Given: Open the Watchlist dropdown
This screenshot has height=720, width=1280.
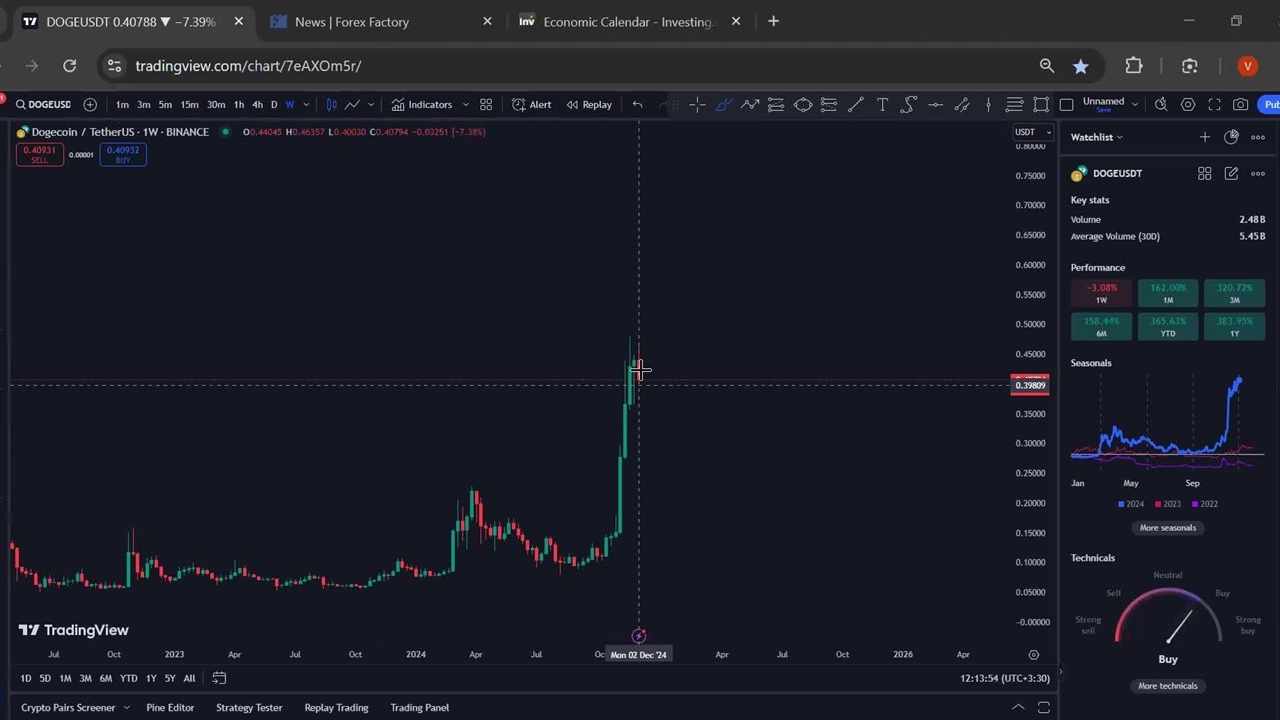Looking at the screenshot, I should tap(1096, 137).
